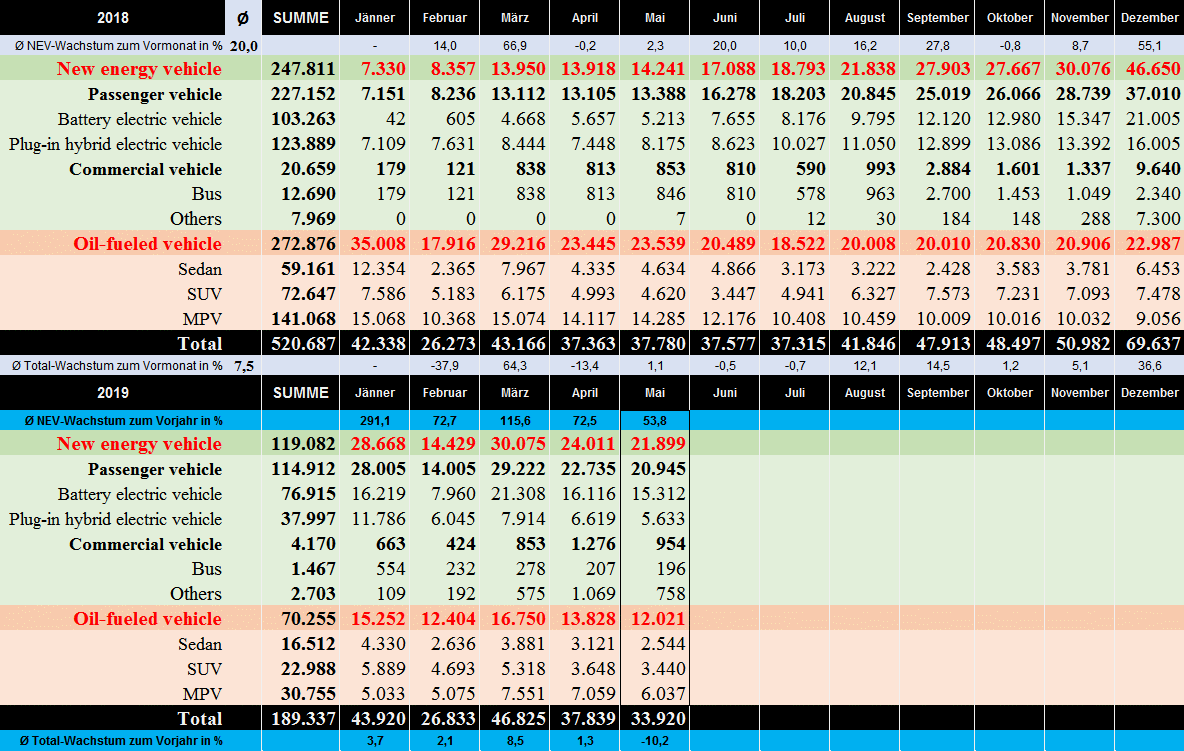Click 2019 MPV März value "7.551"
Image resolution: width=1184 pixels, height=751 pixels.
tap(523, 694)
